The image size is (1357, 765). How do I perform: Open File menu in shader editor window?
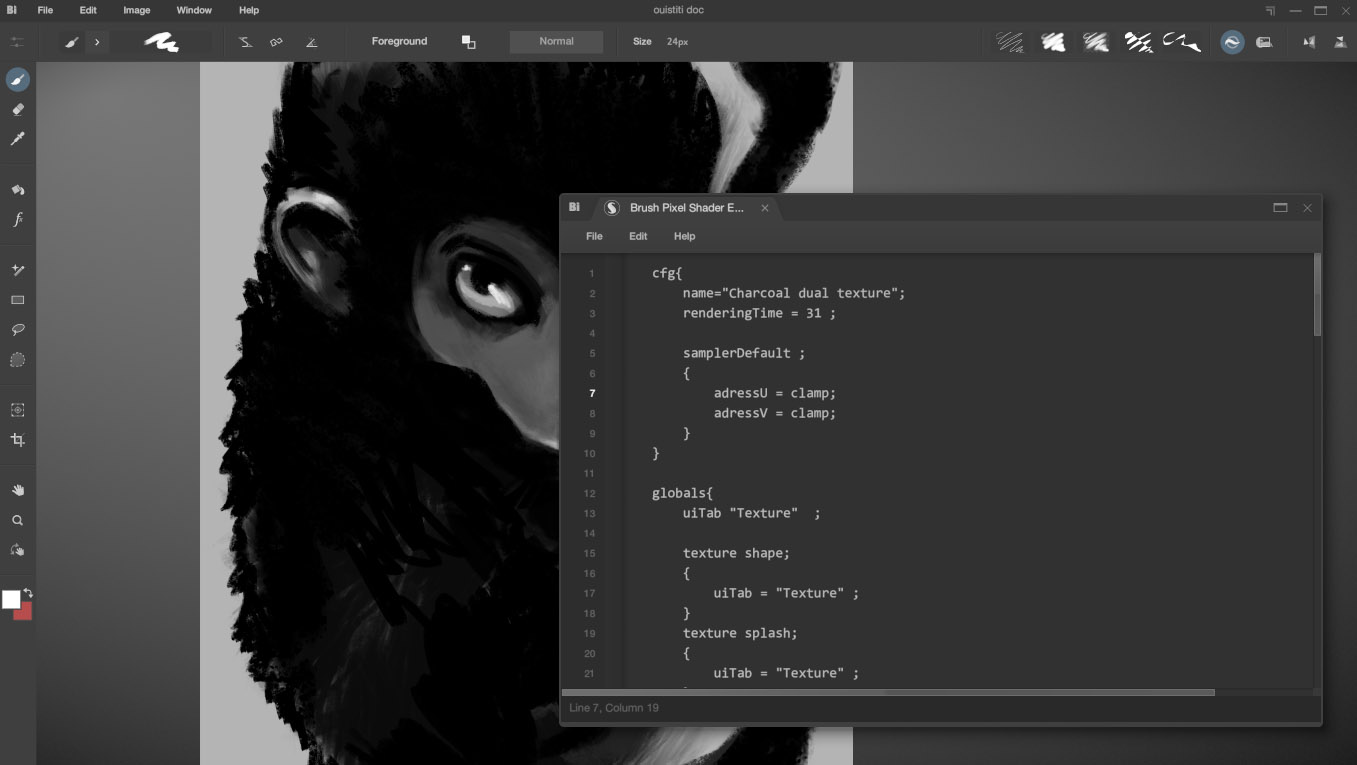(x=594, y=236)
